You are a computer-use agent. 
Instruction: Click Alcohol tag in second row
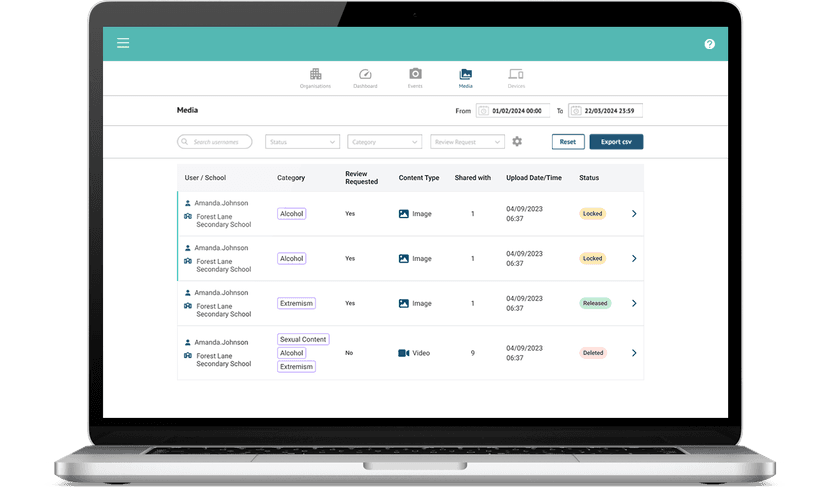(291, 259)
